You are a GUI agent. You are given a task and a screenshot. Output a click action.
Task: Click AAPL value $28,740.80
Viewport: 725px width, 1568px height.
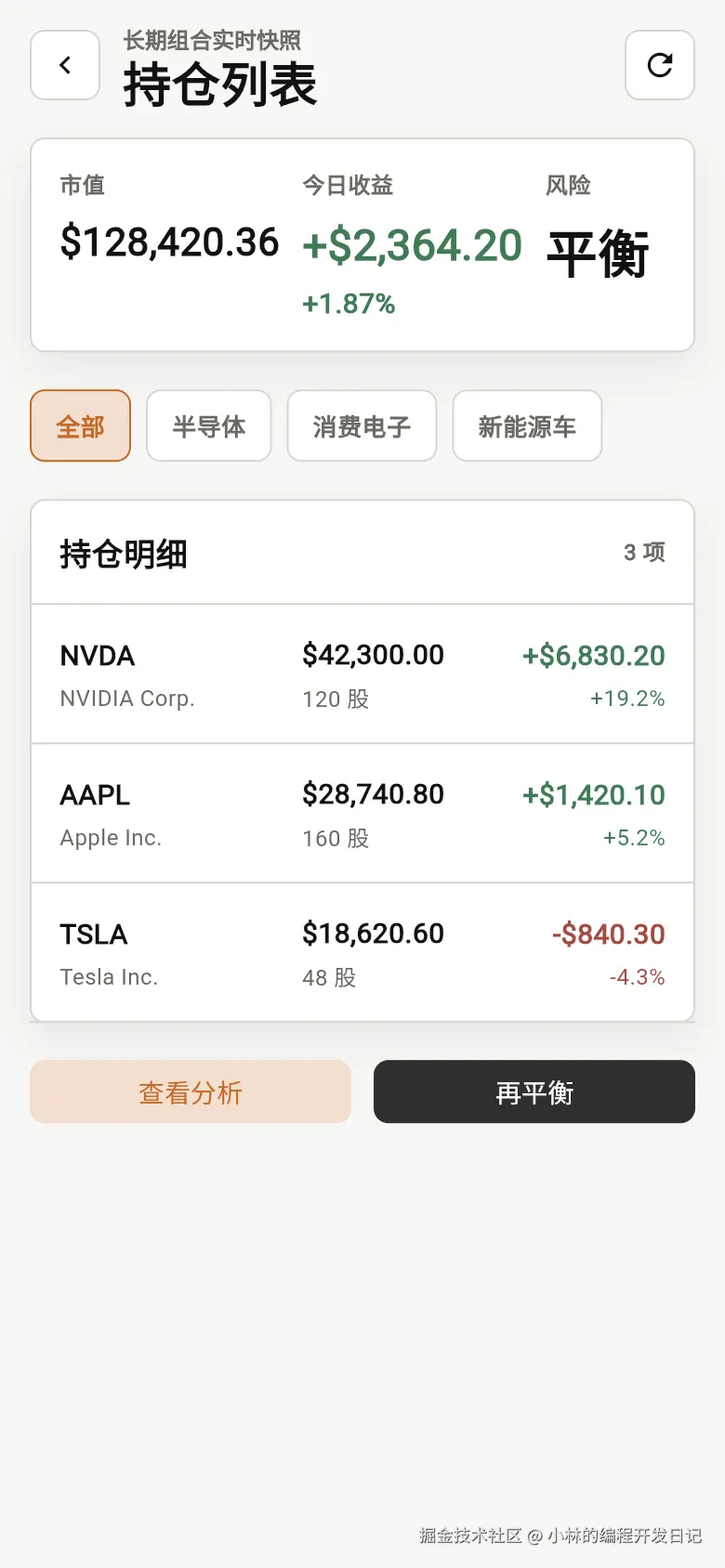pos(374,794)
